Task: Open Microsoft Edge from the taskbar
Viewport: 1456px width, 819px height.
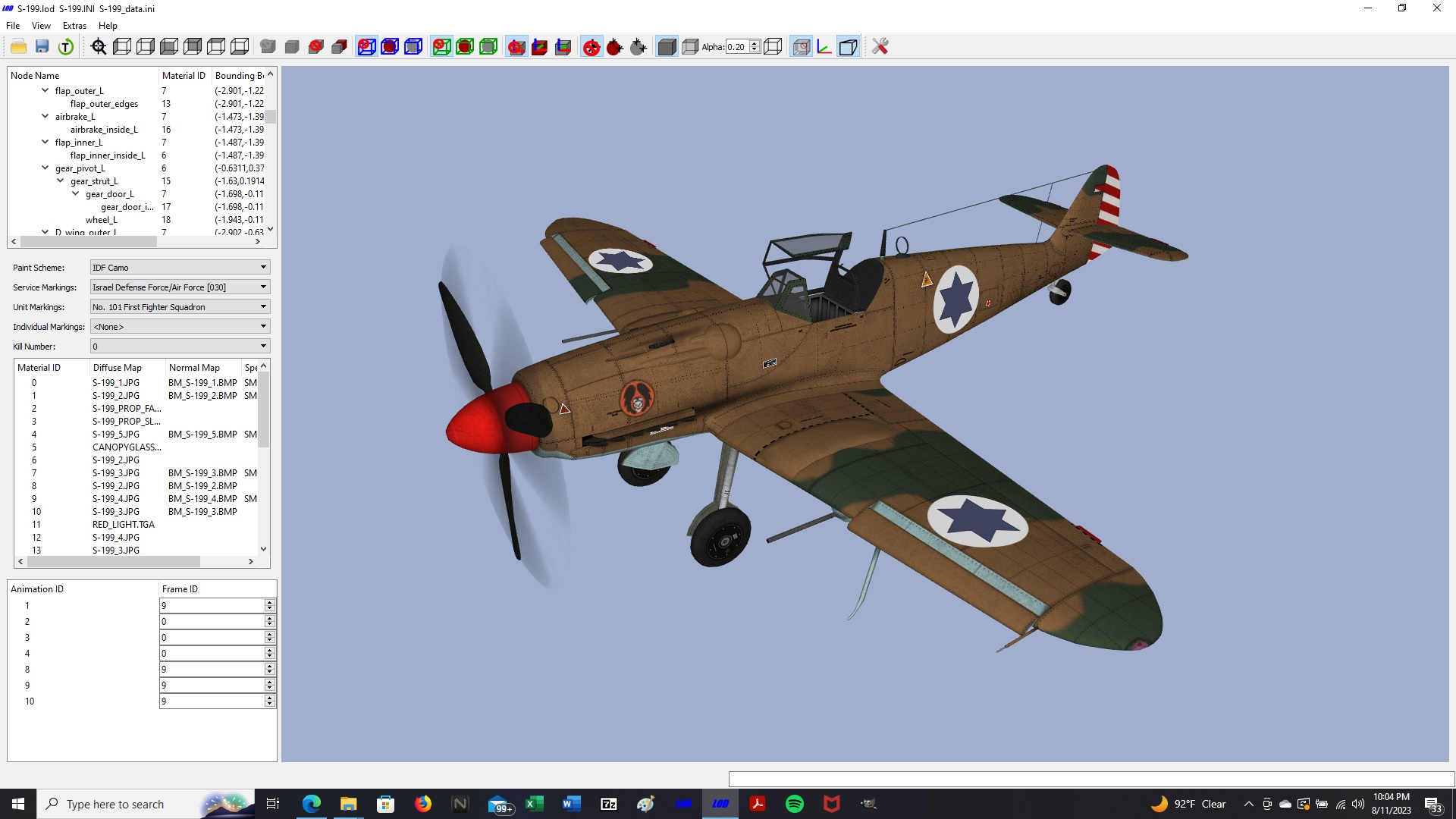Action: tap(312, 804)
